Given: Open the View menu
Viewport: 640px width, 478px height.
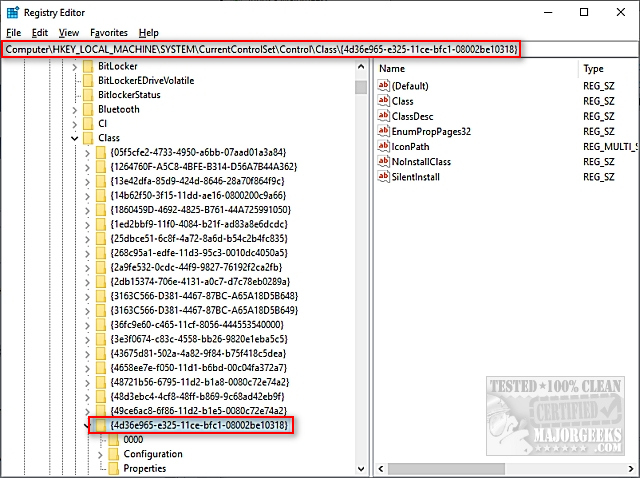Looking at the screenshot, I should click(69, 33).
